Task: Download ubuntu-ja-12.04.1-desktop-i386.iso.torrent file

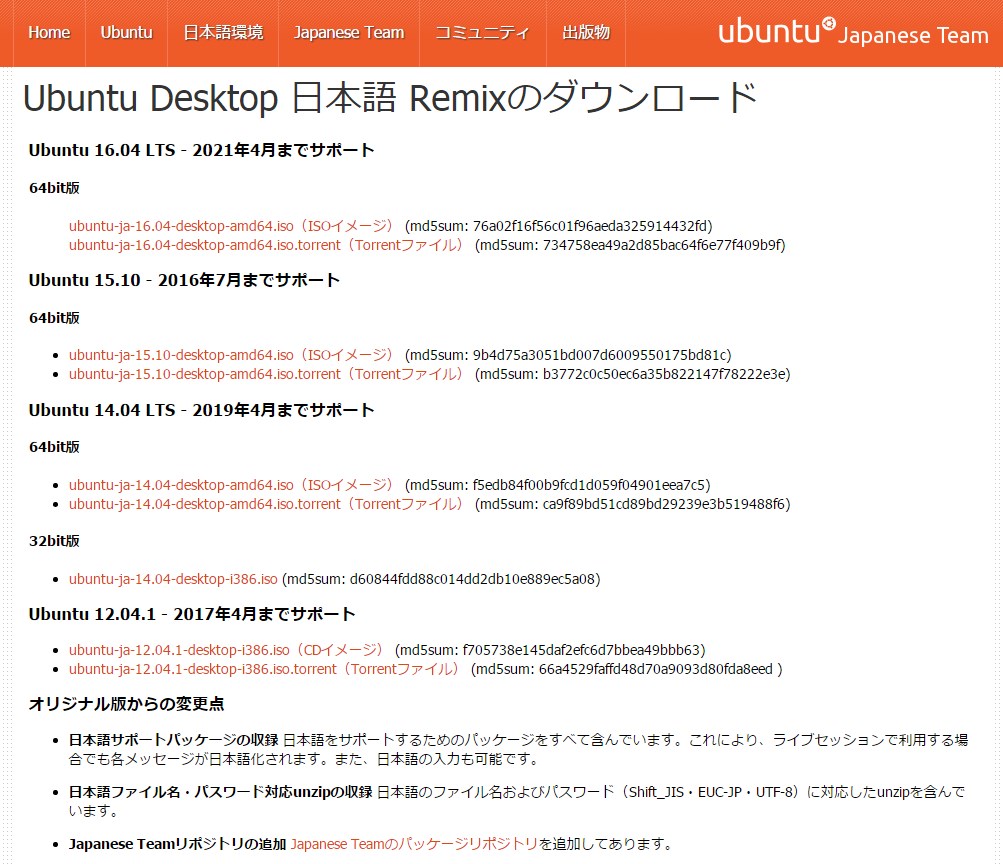Action: [264, 669]
